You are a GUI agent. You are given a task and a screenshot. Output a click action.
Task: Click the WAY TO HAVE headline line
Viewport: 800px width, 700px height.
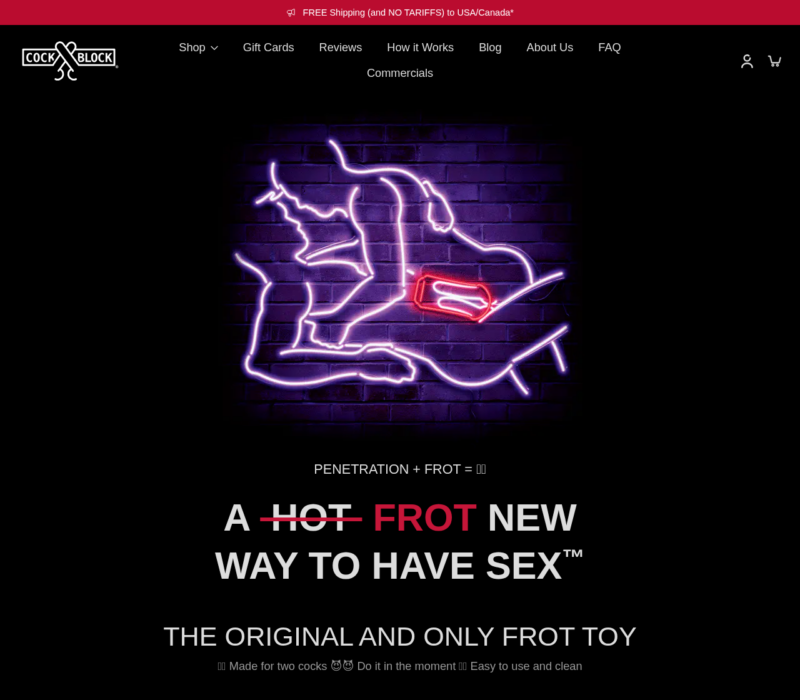click(x=399, y=566)
